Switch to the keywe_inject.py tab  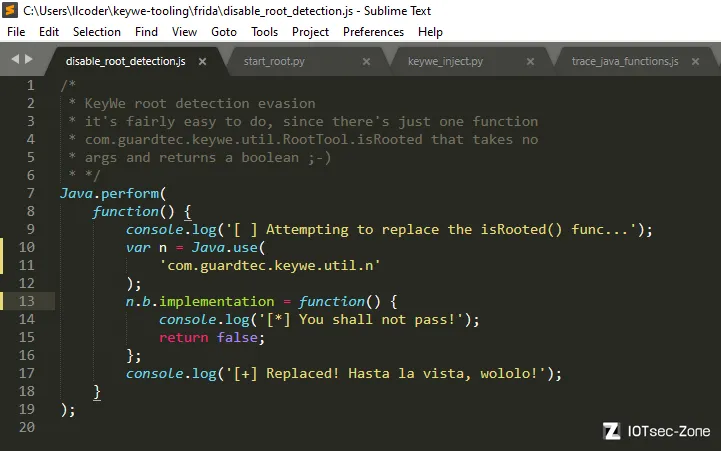(x=446, y=61)
